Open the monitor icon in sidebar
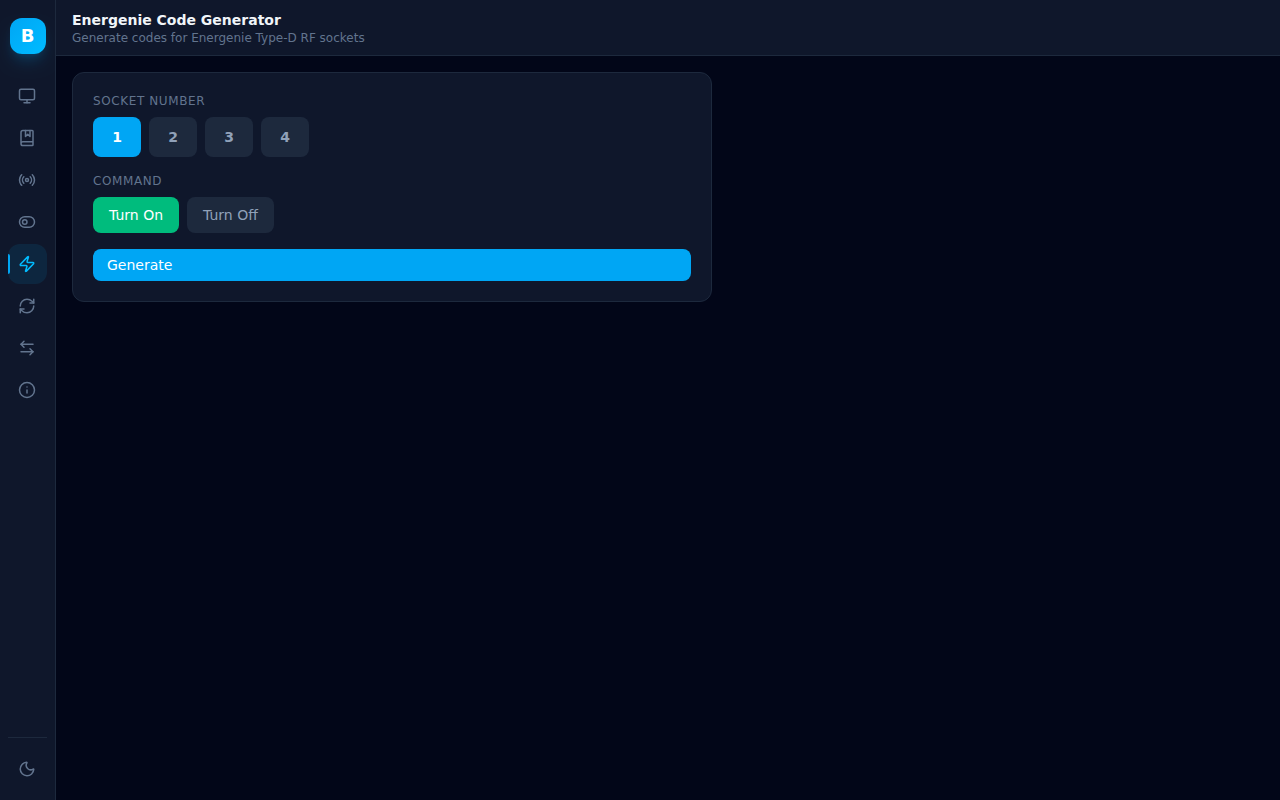 click(27, 96)
